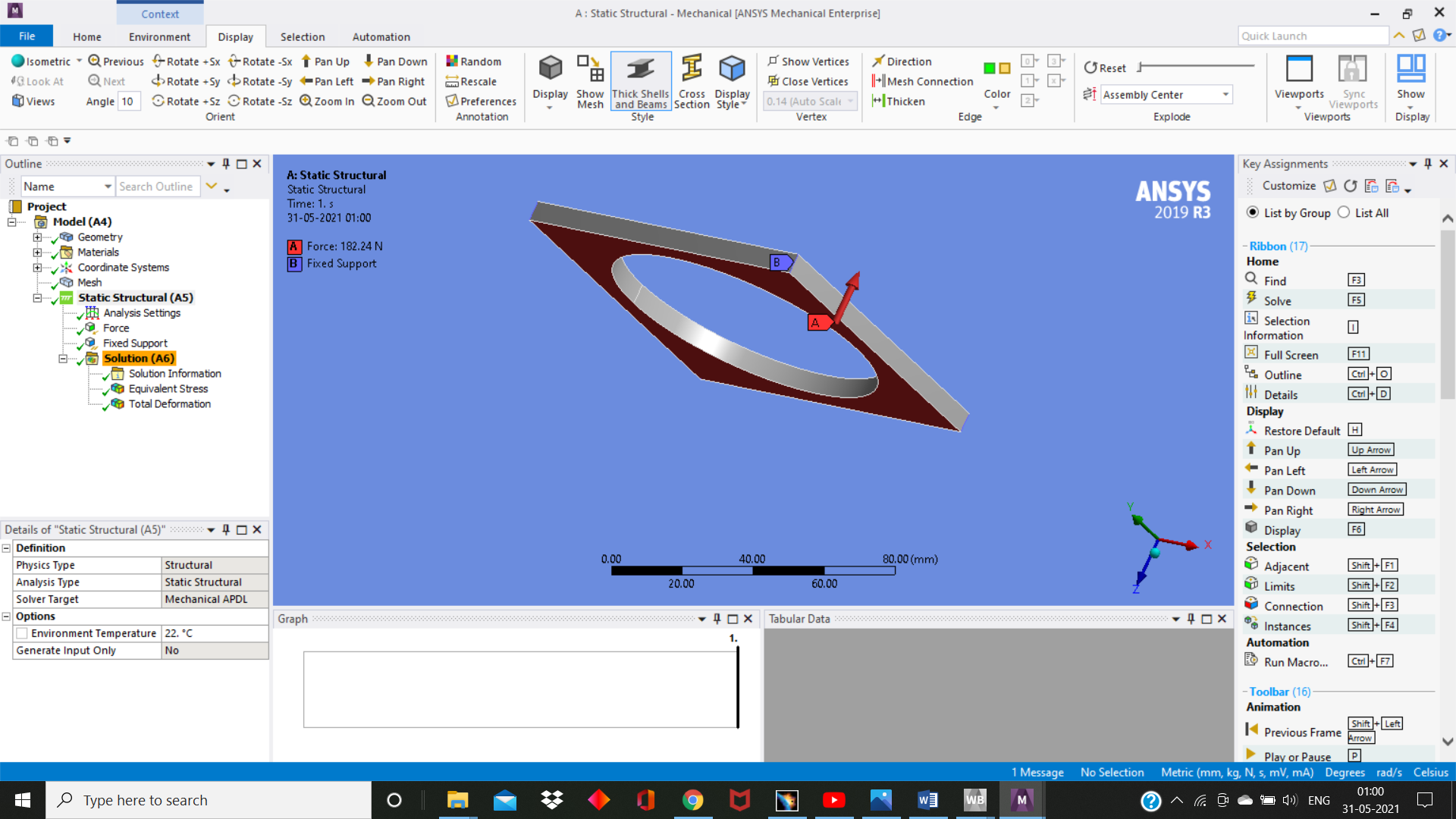
Task: Zoom Out of the model
Action: (394, 101)
